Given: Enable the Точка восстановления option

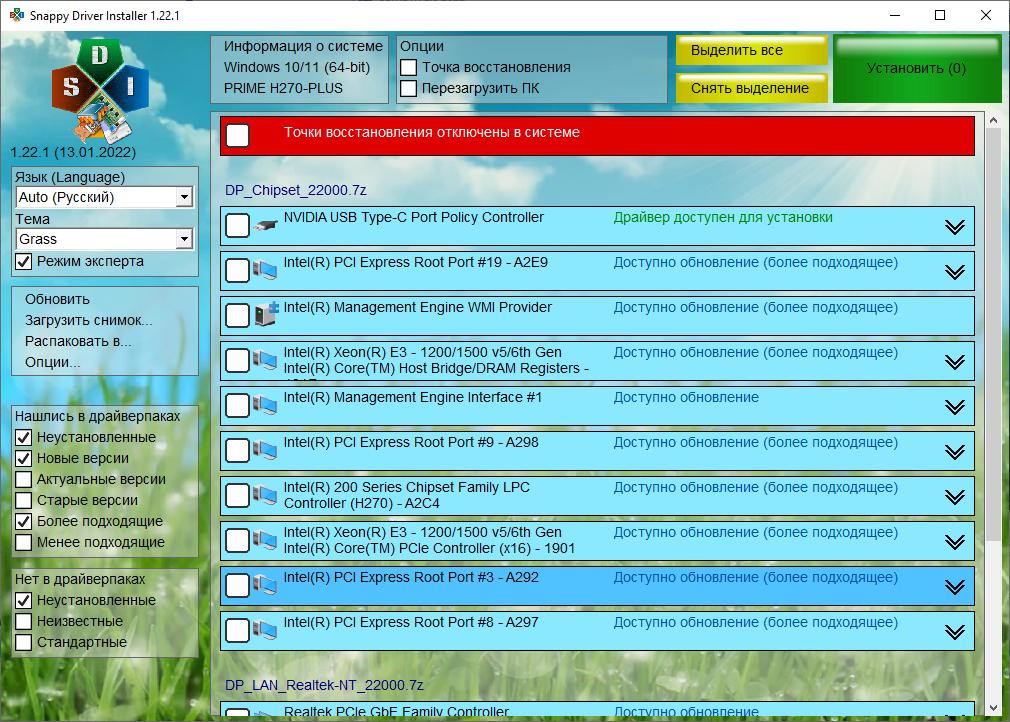Looking at the screenshot, I should click(408, 68).
